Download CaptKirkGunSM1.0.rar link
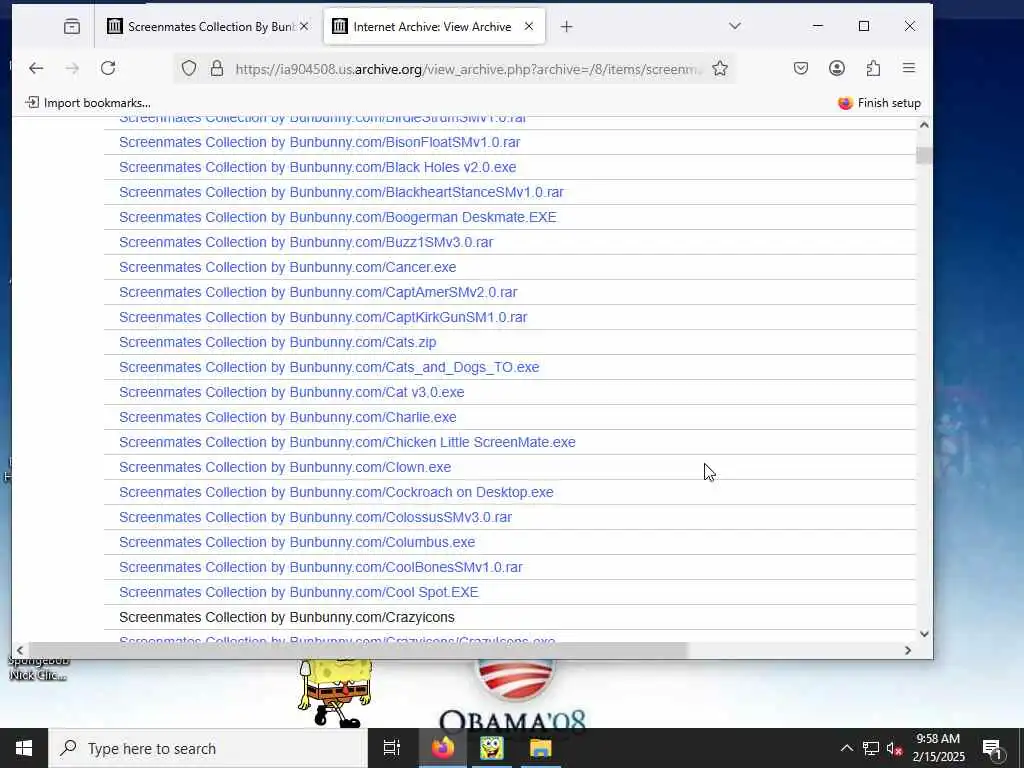The image size is (1024, 768). (x=323, y=317)
